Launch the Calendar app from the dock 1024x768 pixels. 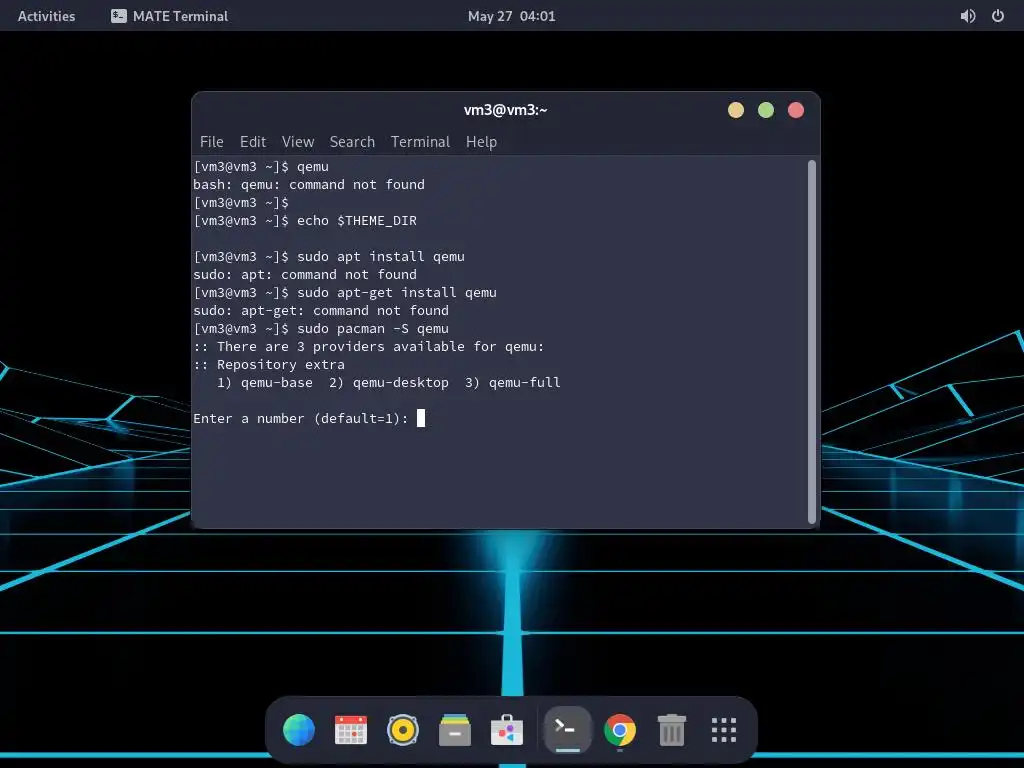click(x=351, y=729)
